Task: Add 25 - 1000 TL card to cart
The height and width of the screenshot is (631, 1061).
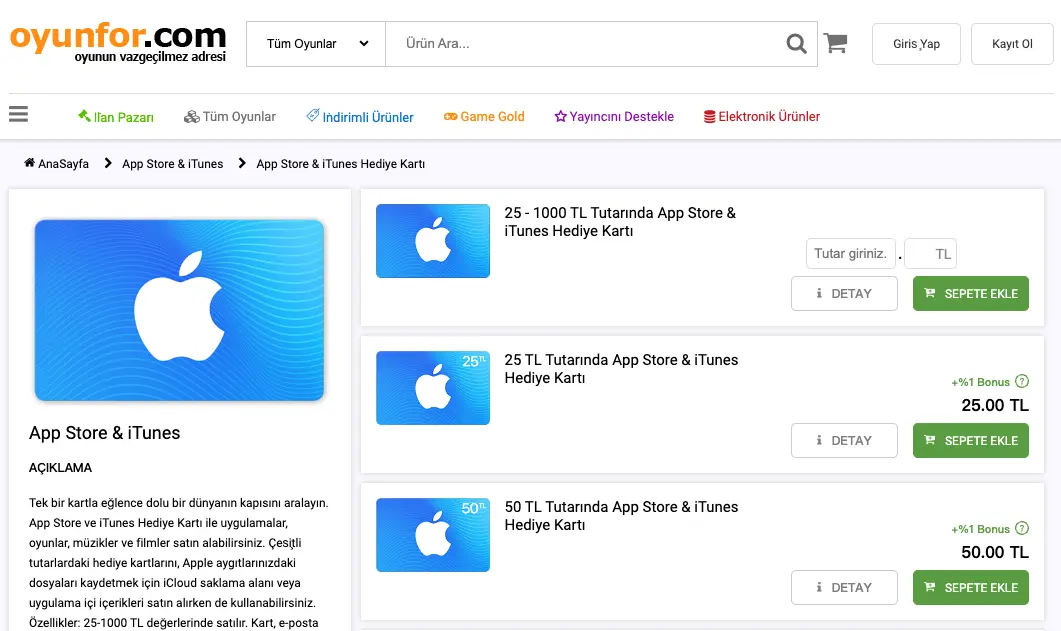Action: pyautogui.click(x=971, y=294)
